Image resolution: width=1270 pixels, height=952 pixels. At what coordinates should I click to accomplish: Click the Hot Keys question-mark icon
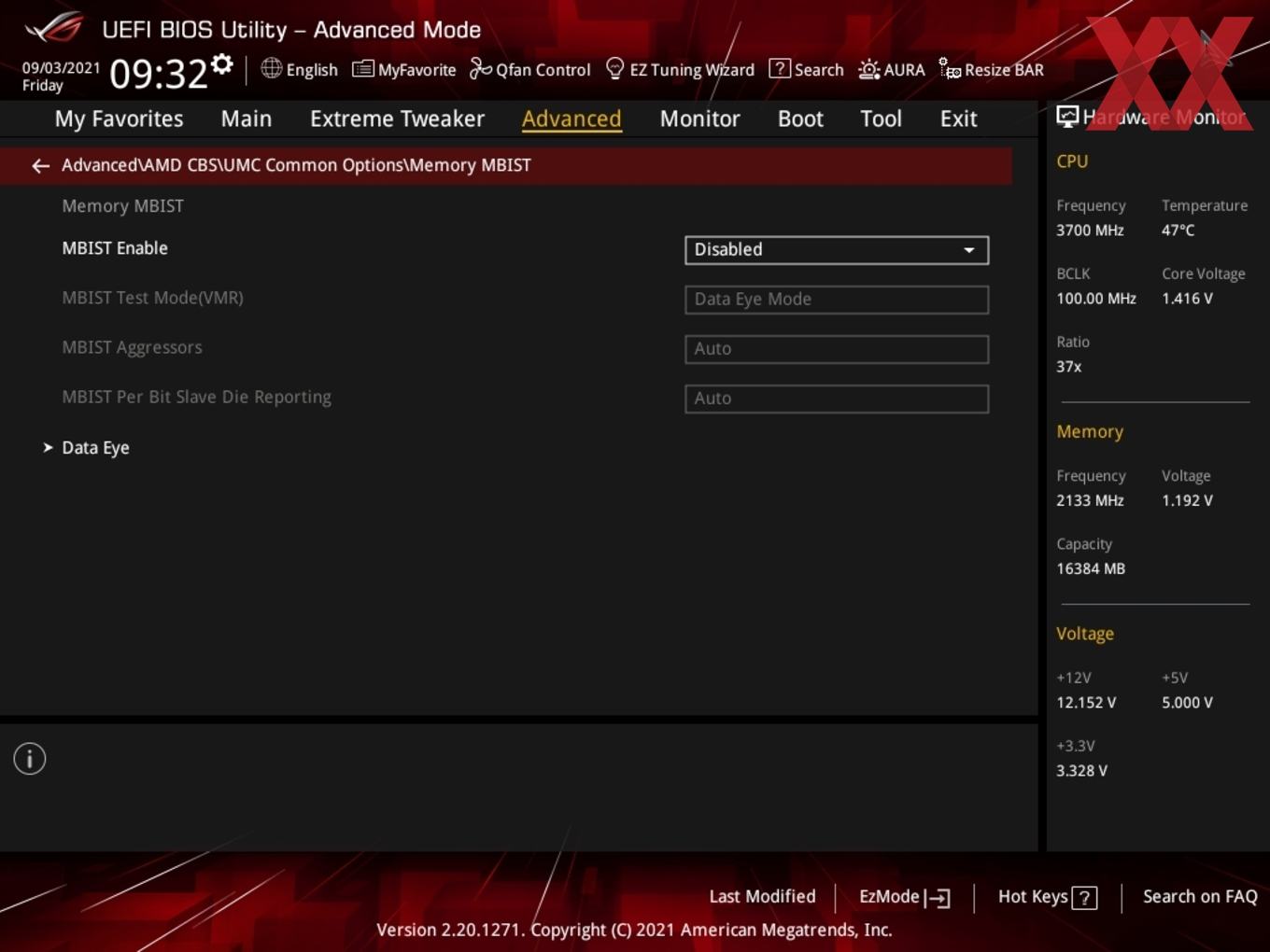tap(1084, 898)
